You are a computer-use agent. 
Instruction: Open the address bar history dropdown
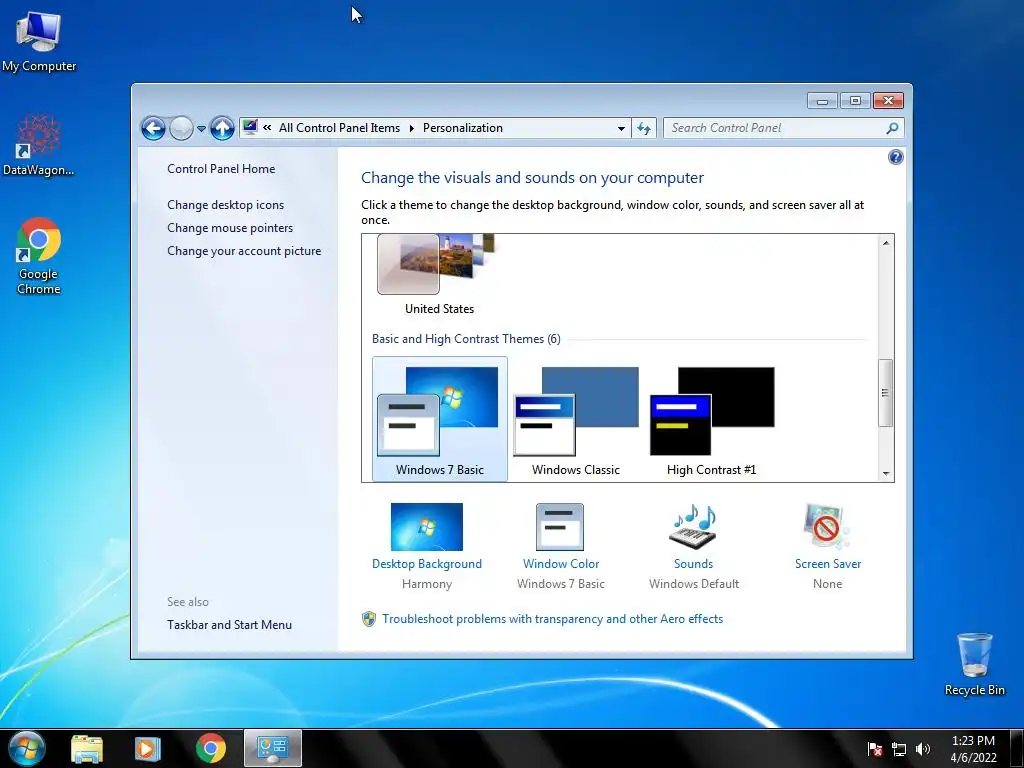[x=621, y=129]
